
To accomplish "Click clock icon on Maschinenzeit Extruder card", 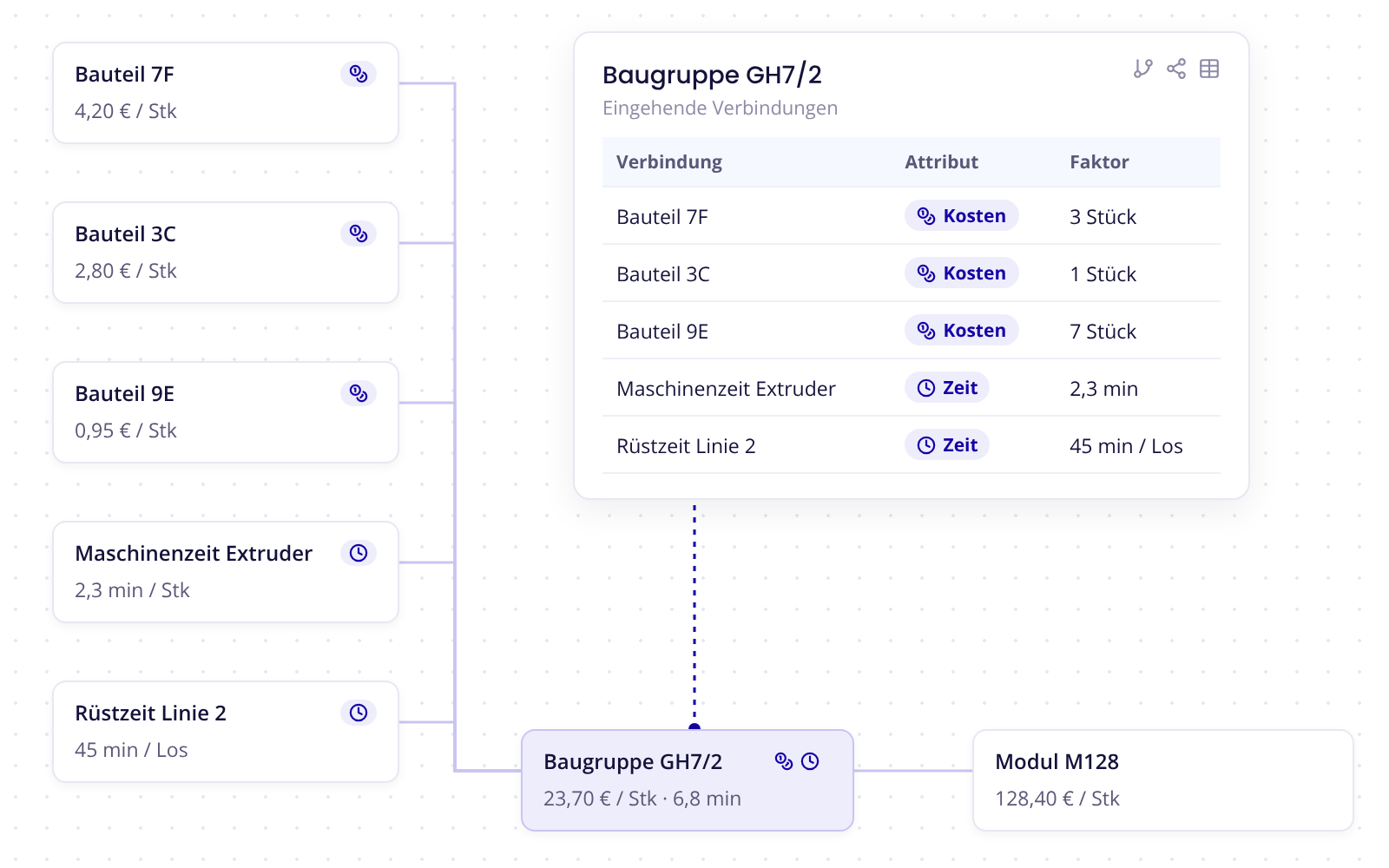I will click(359, 553).
